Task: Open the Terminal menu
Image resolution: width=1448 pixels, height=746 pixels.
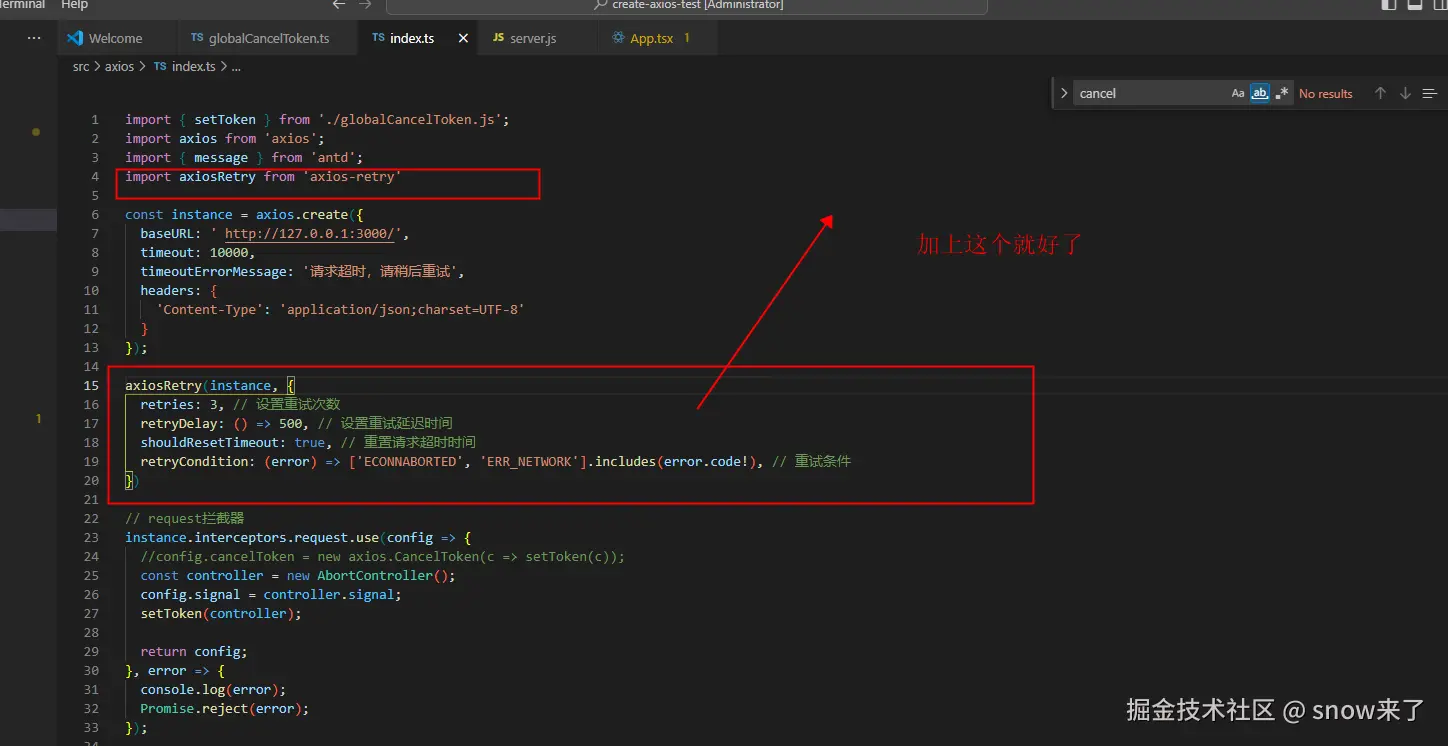Action: pyautogui.click(x=23, y=5)
